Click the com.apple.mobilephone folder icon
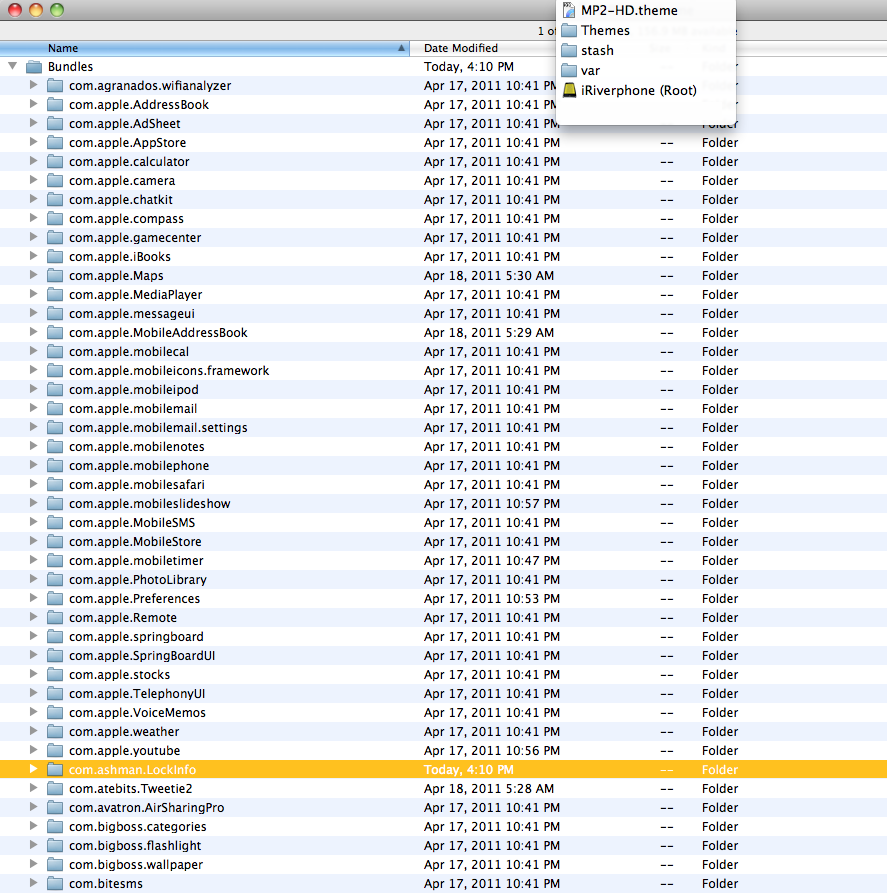887x895 pixels. click(x=55, y=465)
